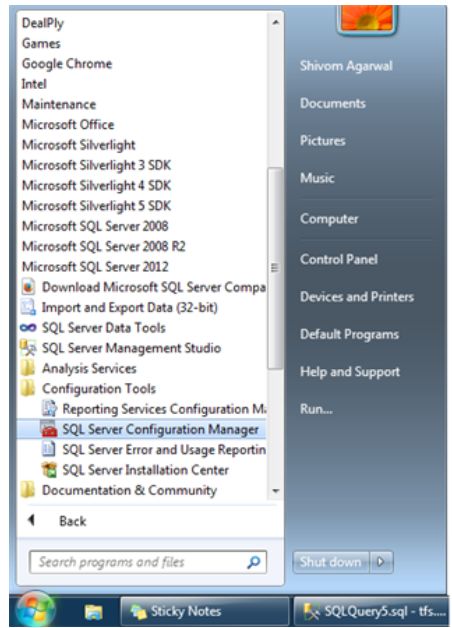Viewport: 452px width, 628px height.
Task: Open Computer from the Start menu
Action: (329, 219)
